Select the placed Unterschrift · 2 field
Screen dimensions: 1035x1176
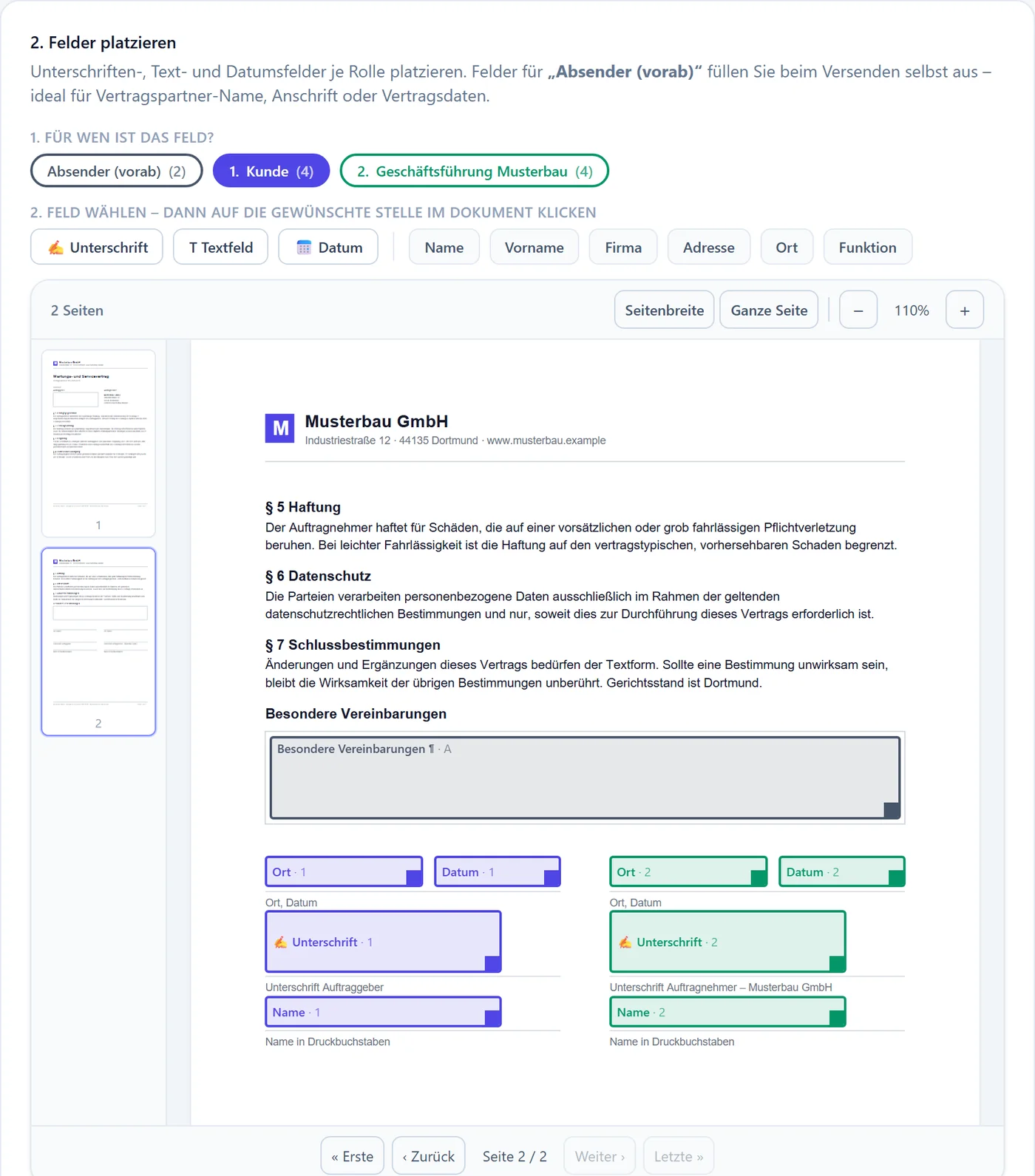727,942
